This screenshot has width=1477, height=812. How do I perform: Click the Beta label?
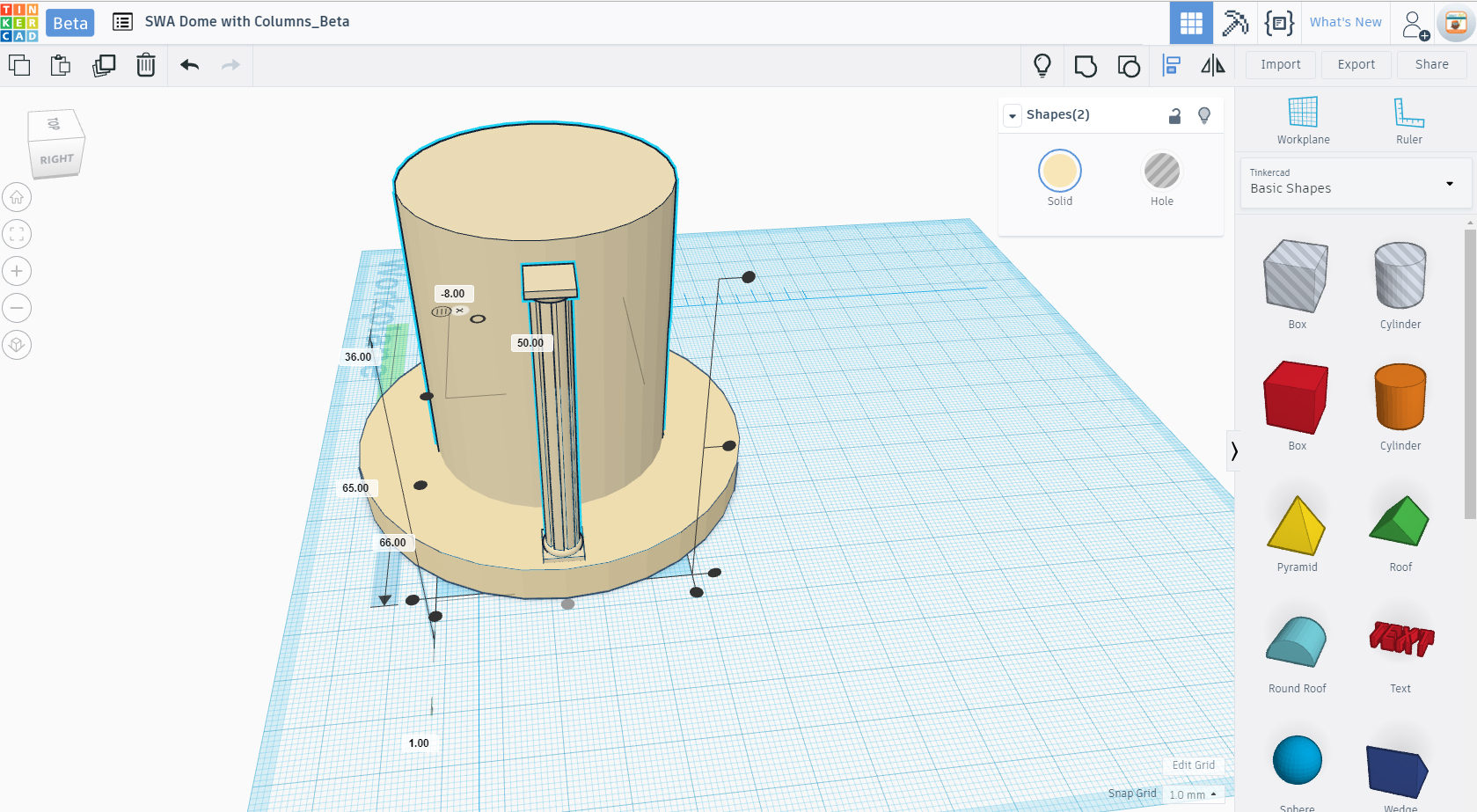(x=69, y=23)
